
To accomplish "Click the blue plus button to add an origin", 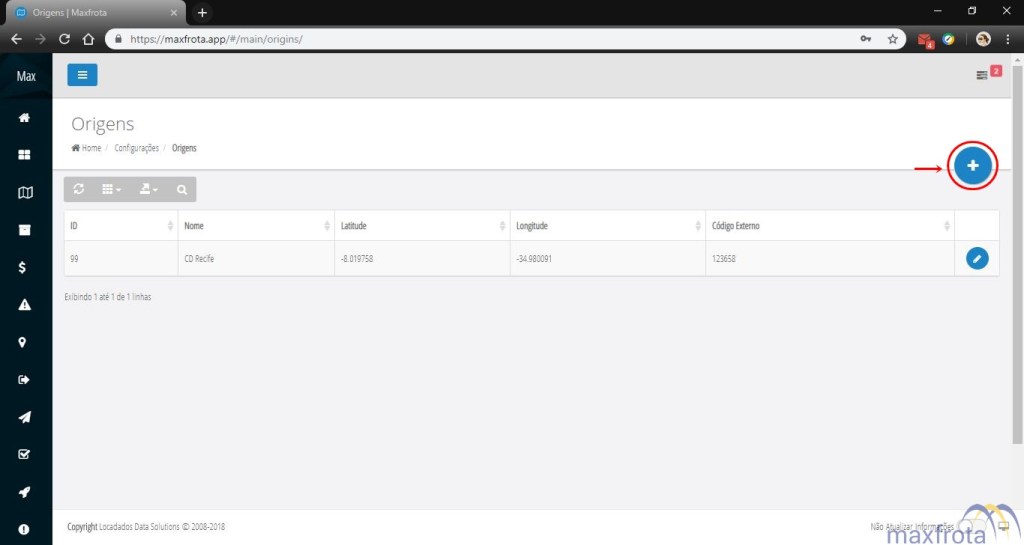I will click(972, 166).
